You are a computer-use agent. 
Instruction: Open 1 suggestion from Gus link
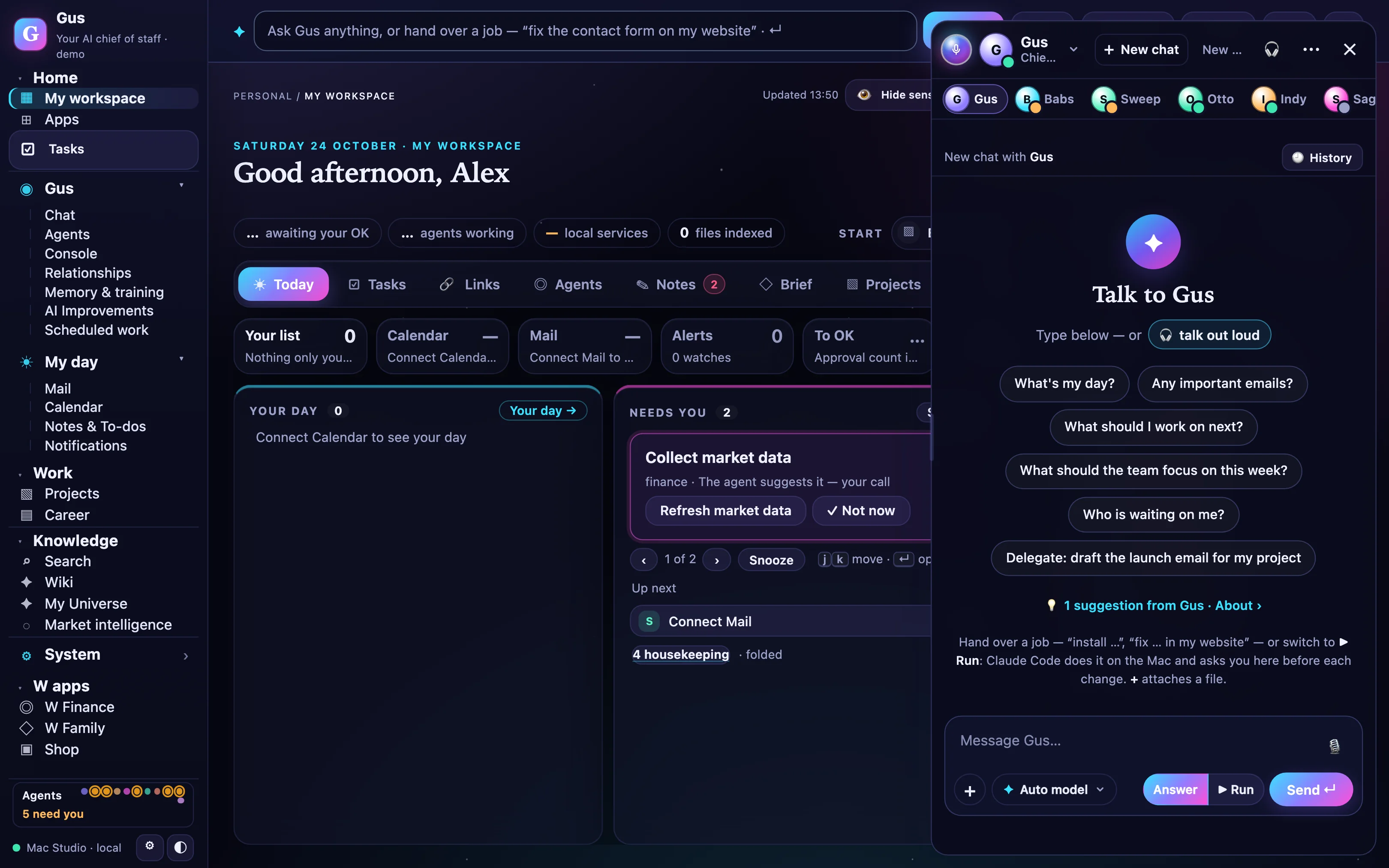pyautogui.click(x=1154, y=606)
